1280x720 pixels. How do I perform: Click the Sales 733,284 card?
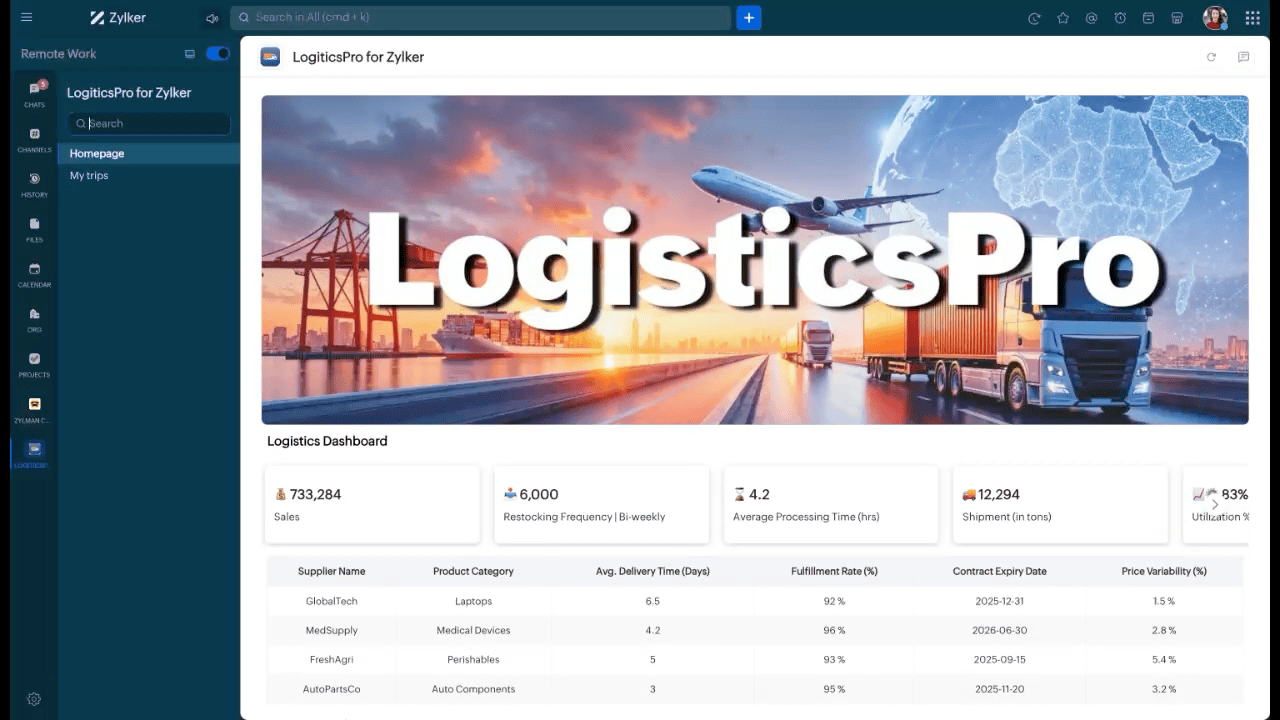click(372, 505)
